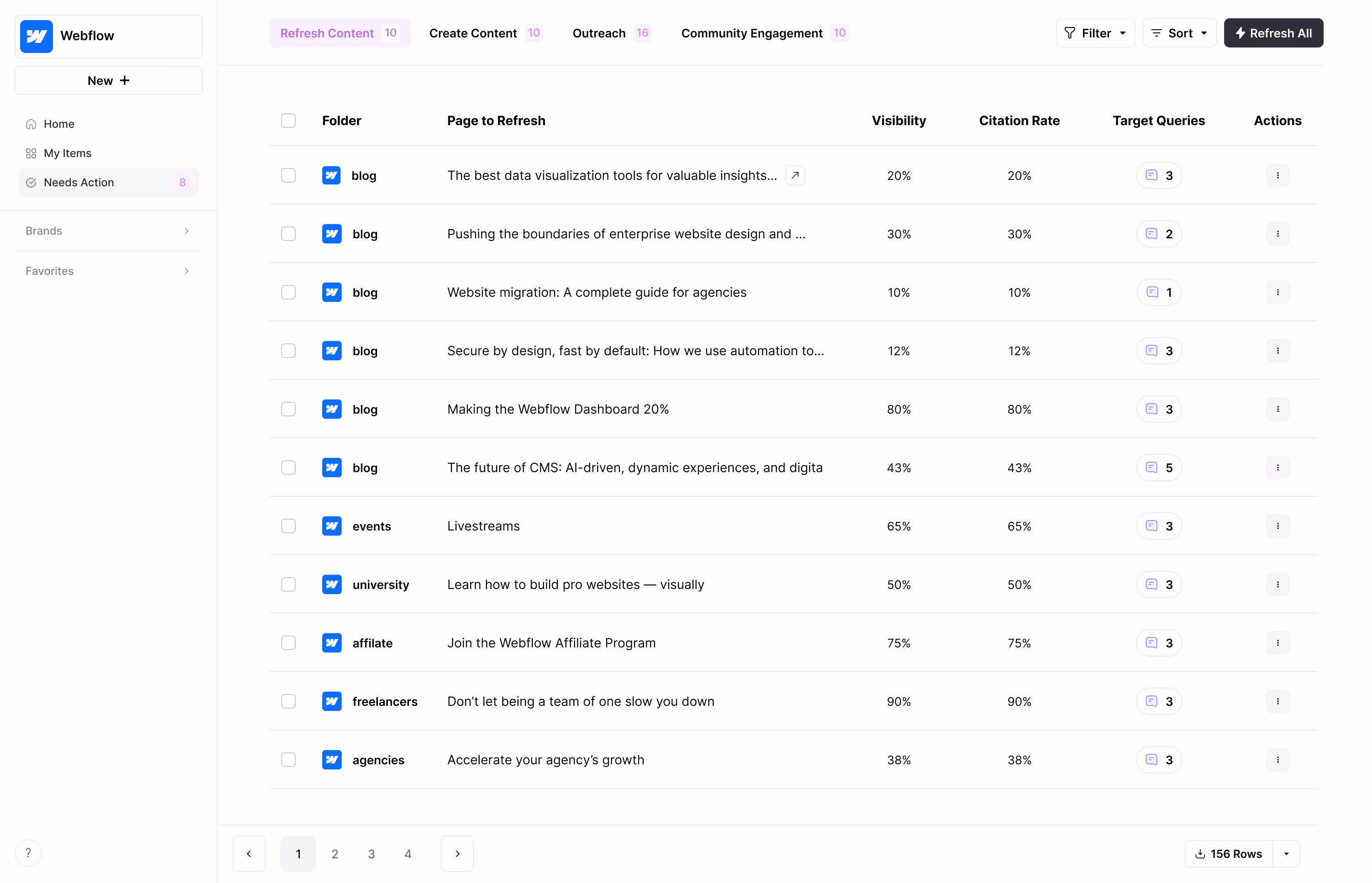The image size is (1372, 883).
Task: Click target queries badge showing 2
Action: tap(1159, 234)
